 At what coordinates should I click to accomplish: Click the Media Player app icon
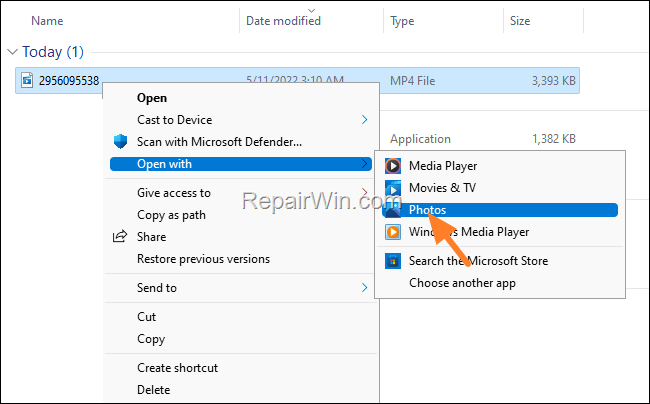coord(393,166)
